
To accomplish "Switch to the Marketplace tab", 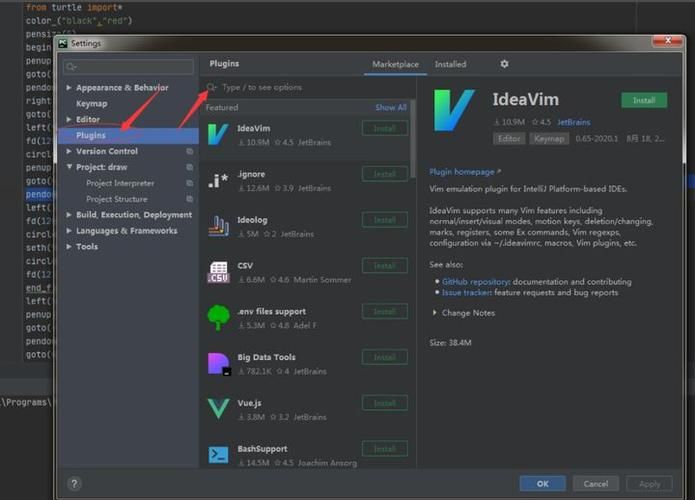I will click(x=395, y=64).
